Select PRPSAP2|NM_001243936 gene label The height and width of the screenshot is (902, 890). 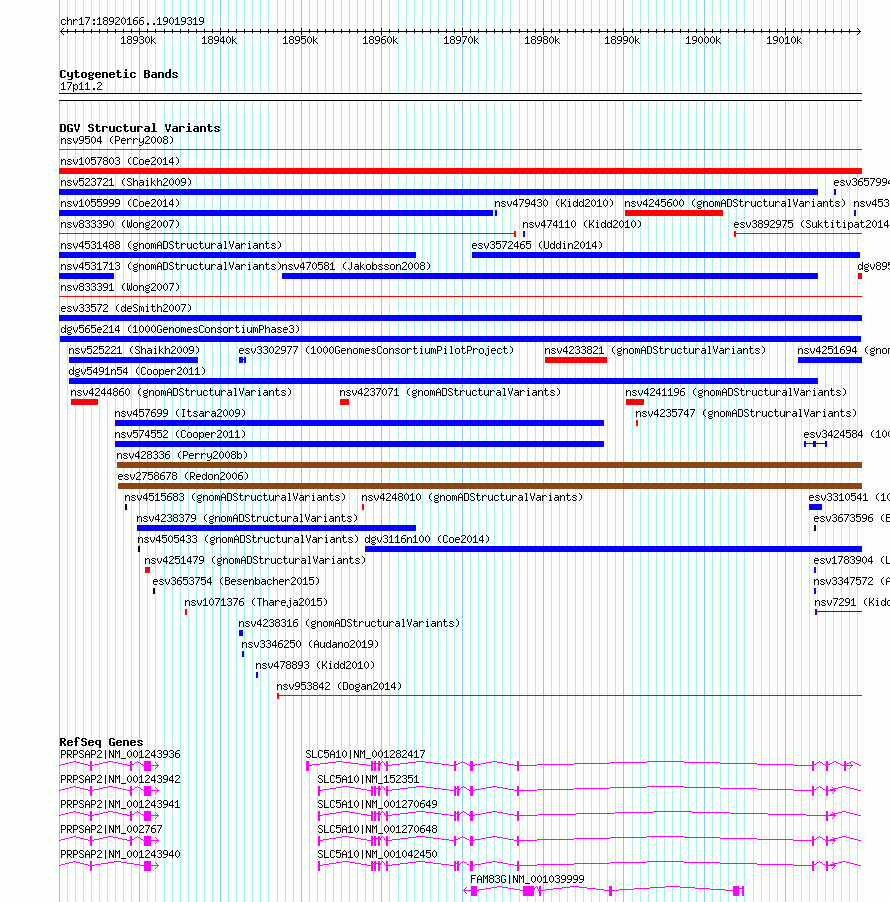tap(120, 754)
